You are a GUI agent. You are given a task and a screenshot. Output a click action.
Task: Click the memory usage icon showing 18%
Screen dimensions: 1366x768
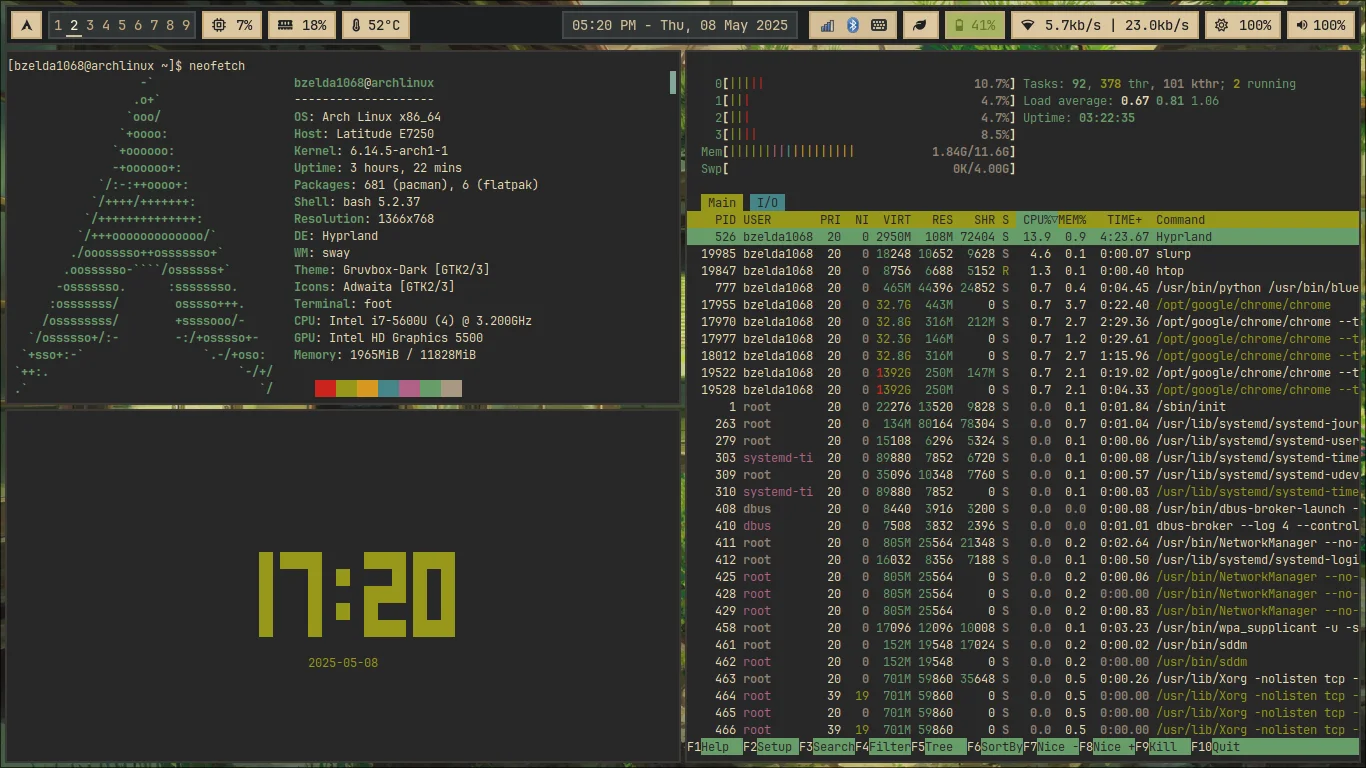click(x=285, y=25)
